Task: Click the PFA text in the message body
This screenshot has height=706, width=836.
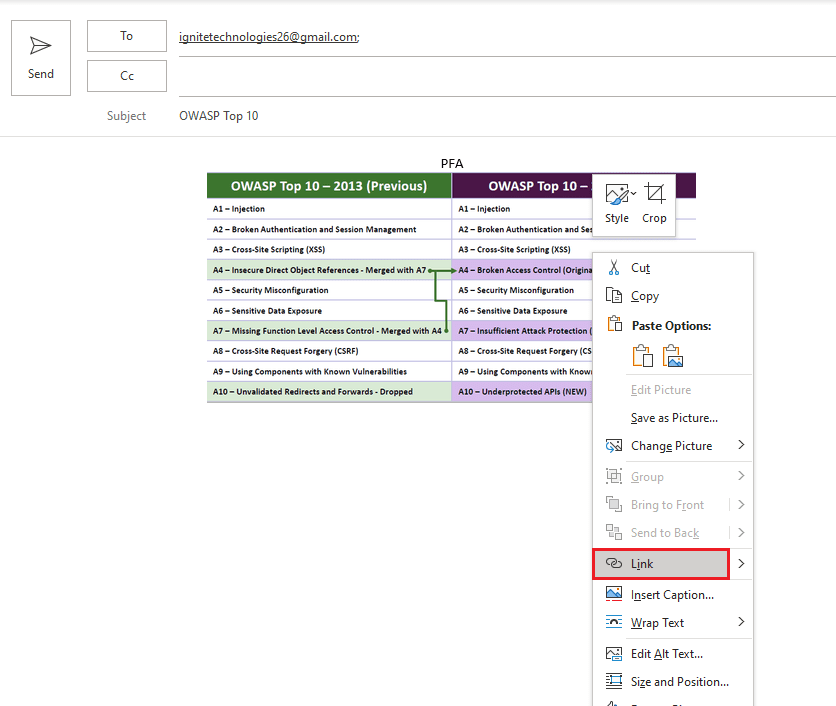Action: pyautogui.click(x=452, y=164)
